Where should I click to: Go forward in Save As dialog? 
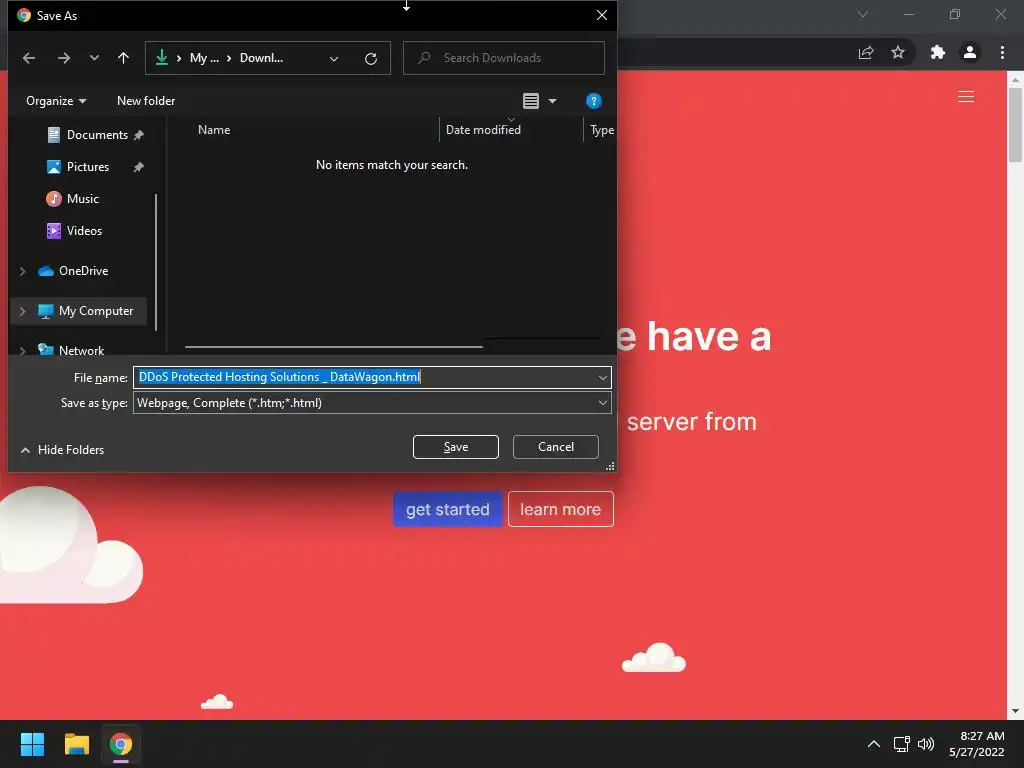click(63, 58)
